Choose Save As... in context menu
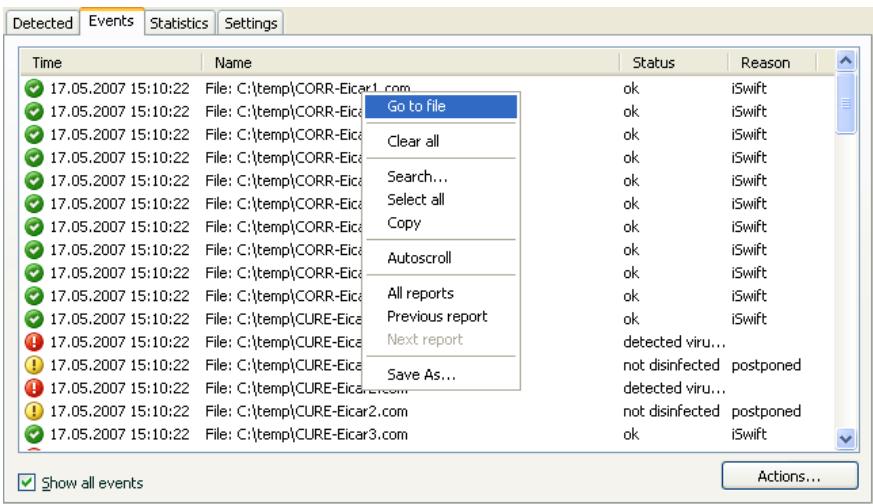 441,374
